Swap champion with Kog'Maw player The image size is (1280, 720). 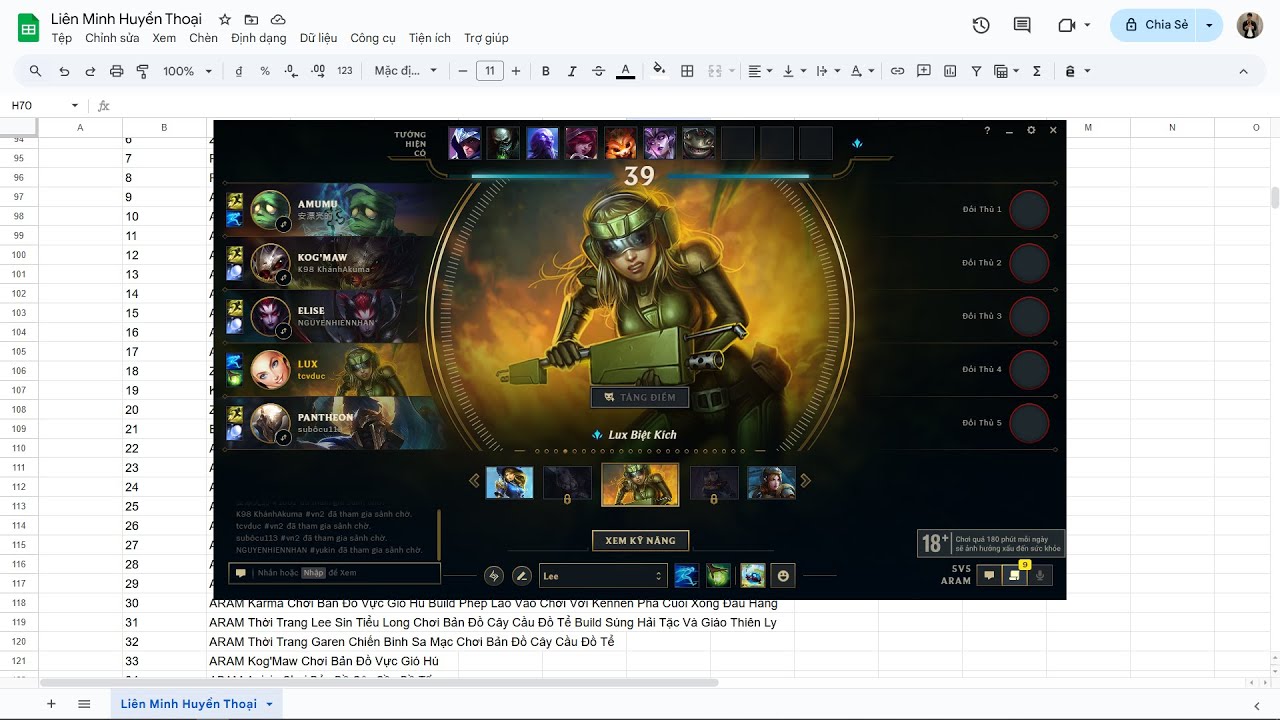pos(283,277)
